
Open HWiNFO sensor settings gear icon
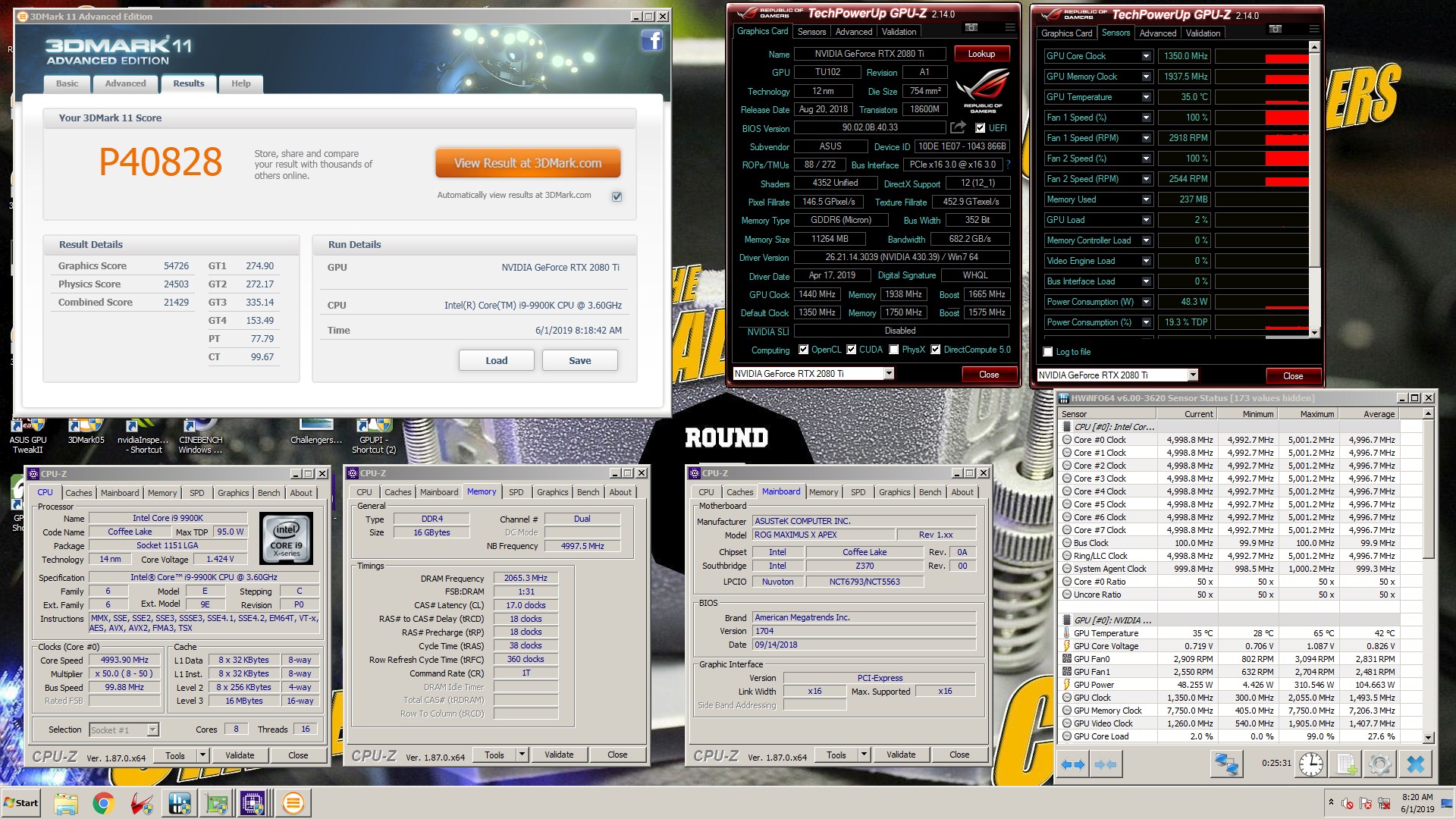[x=1380, y=764]
